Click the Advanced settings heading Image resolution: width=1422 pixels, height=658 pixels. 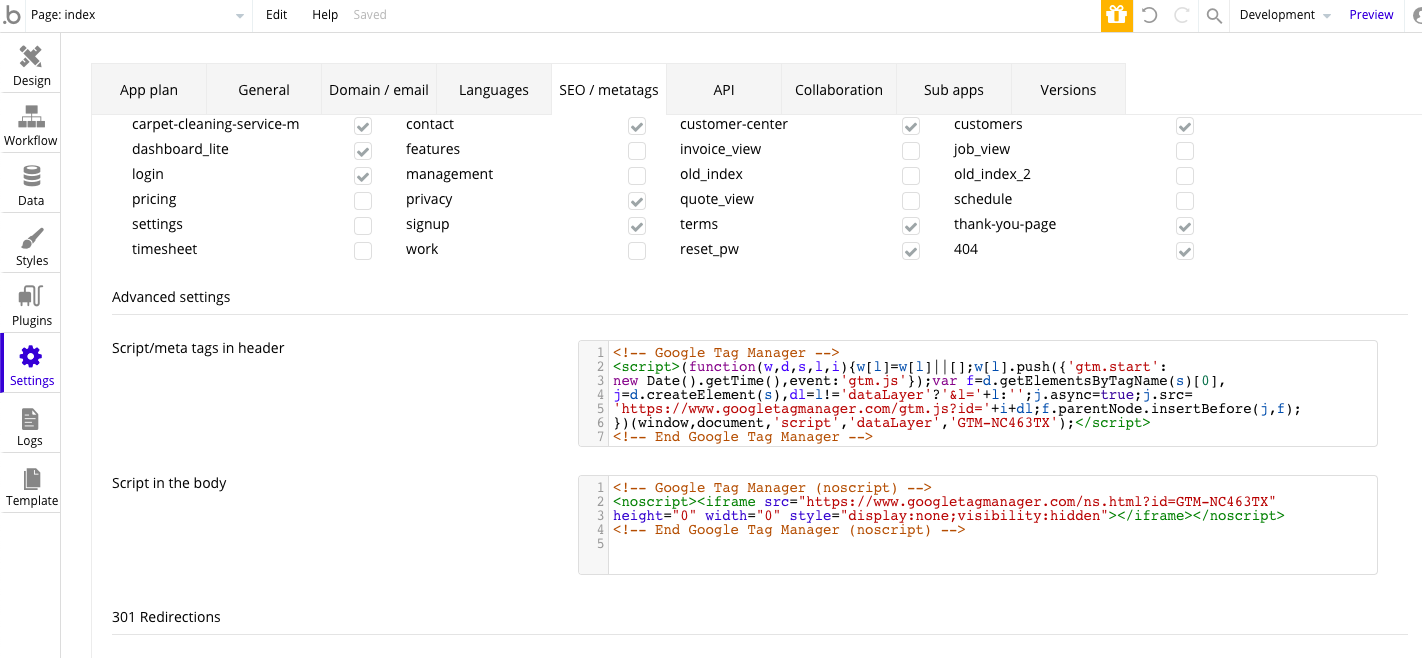171,297
